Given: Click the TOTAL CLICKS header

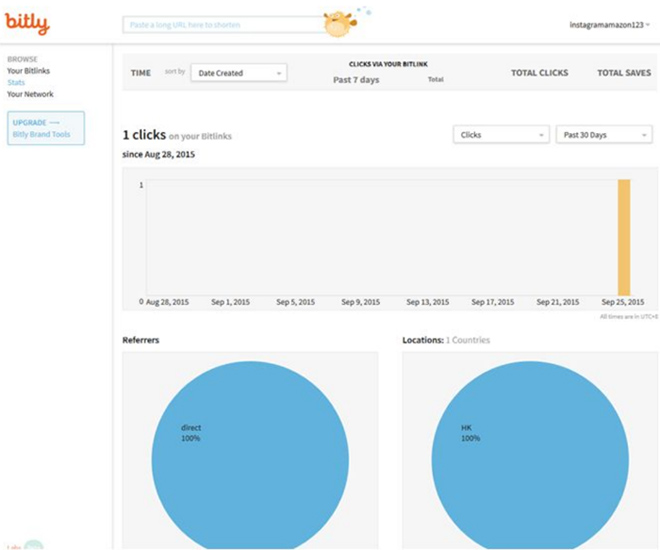Looking at the screenshot, I should [x=540, y=73].
